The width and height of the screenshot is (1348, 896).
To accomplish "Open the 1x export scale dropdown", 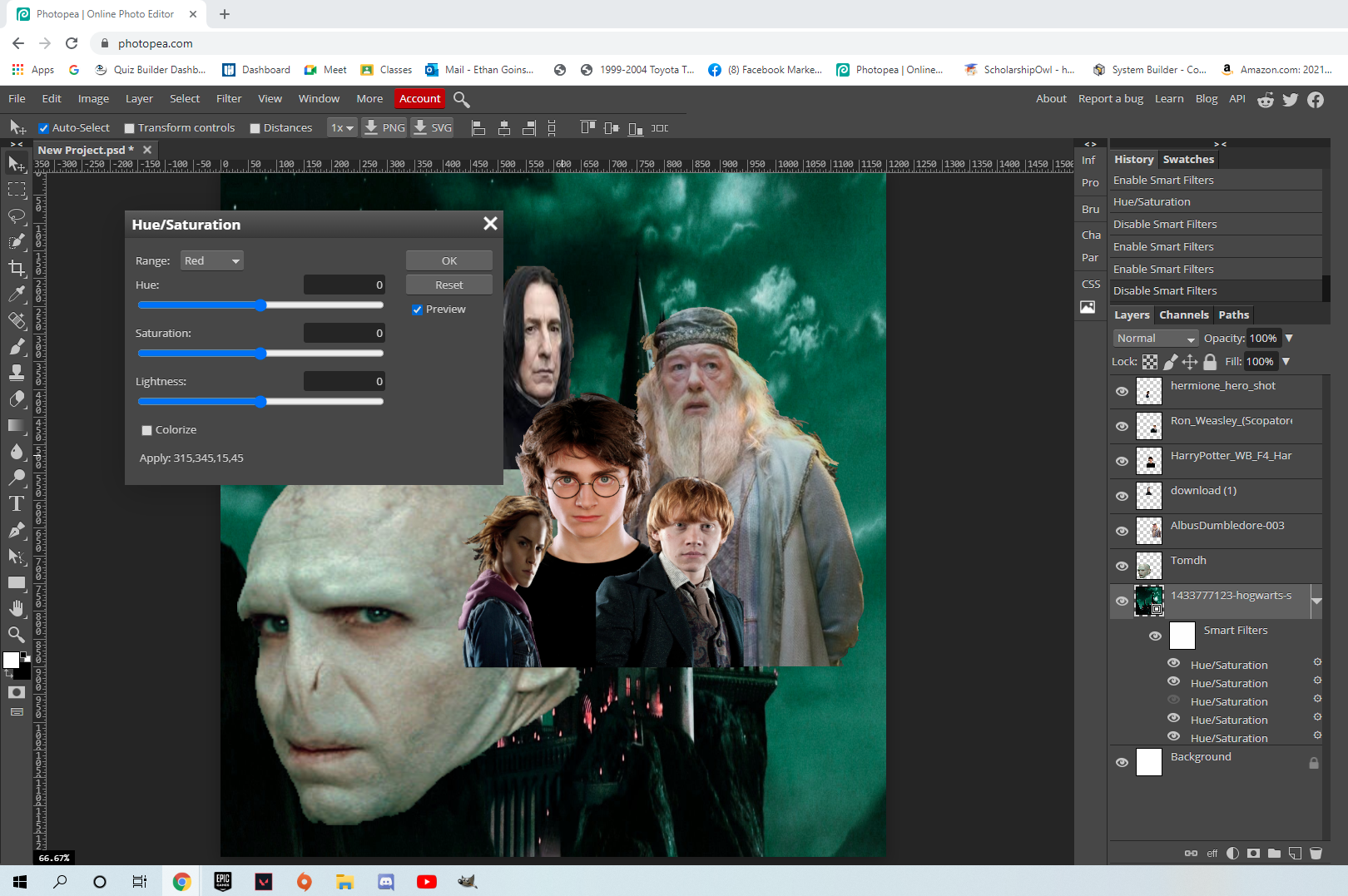I will (342, 128).
